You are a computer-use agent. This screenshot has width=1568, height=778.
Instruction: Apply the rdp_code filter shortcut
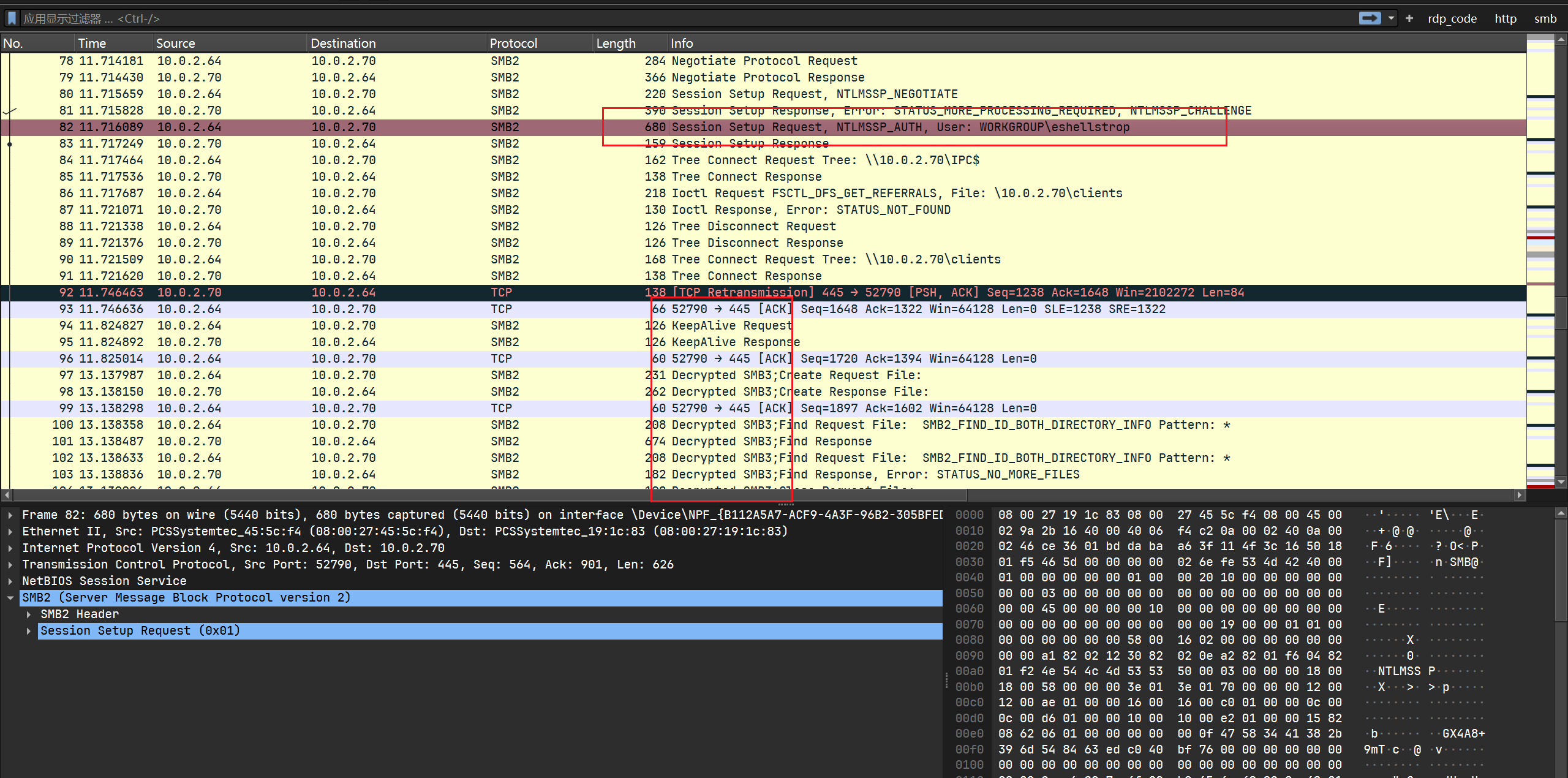[1452, 18]
